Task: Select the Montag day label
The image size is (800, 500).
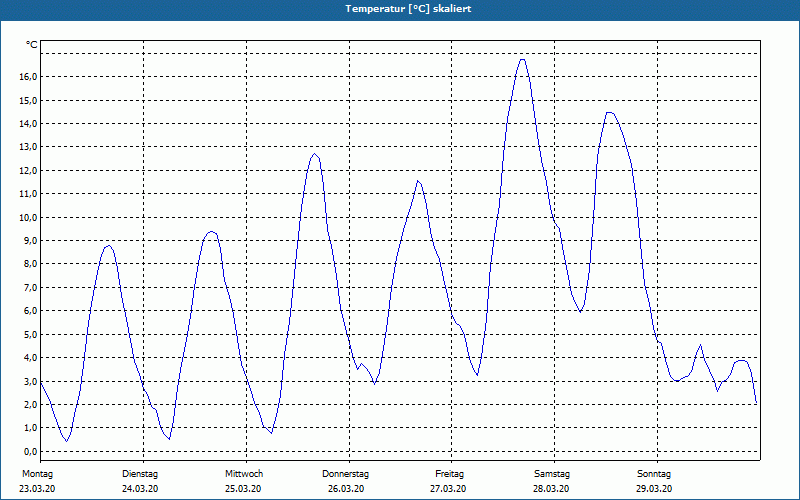Action: click(x=37, y=474)
